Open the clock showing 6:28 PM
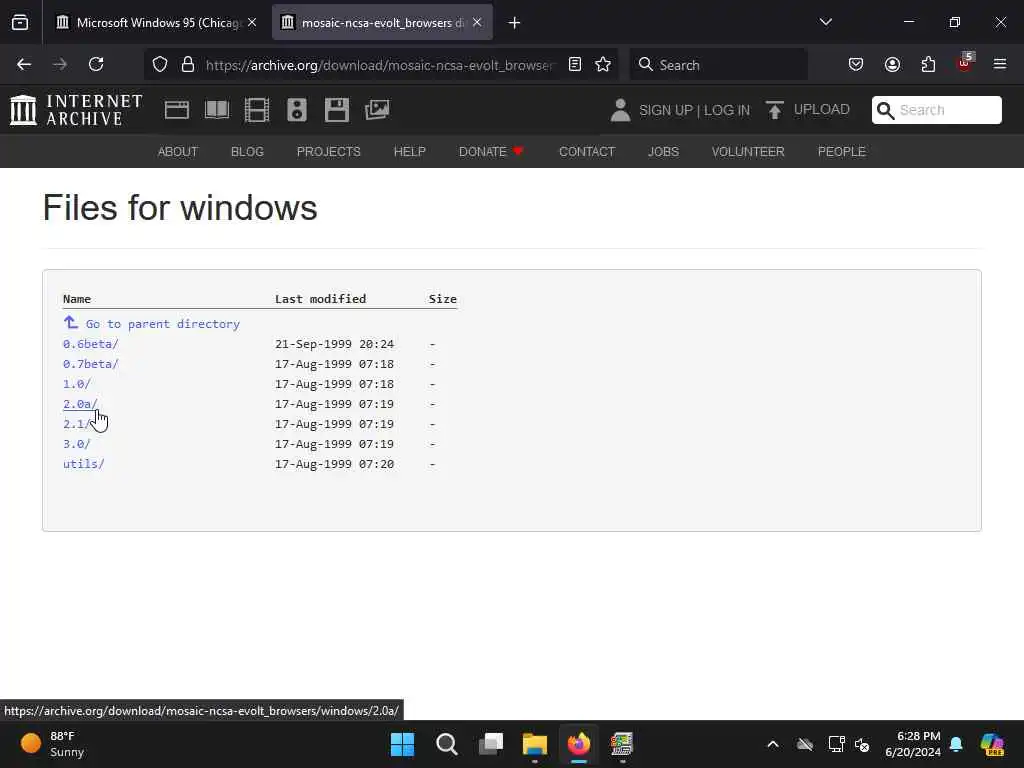The height and width of the screenshot is (768, 1024). click(913, 744)
